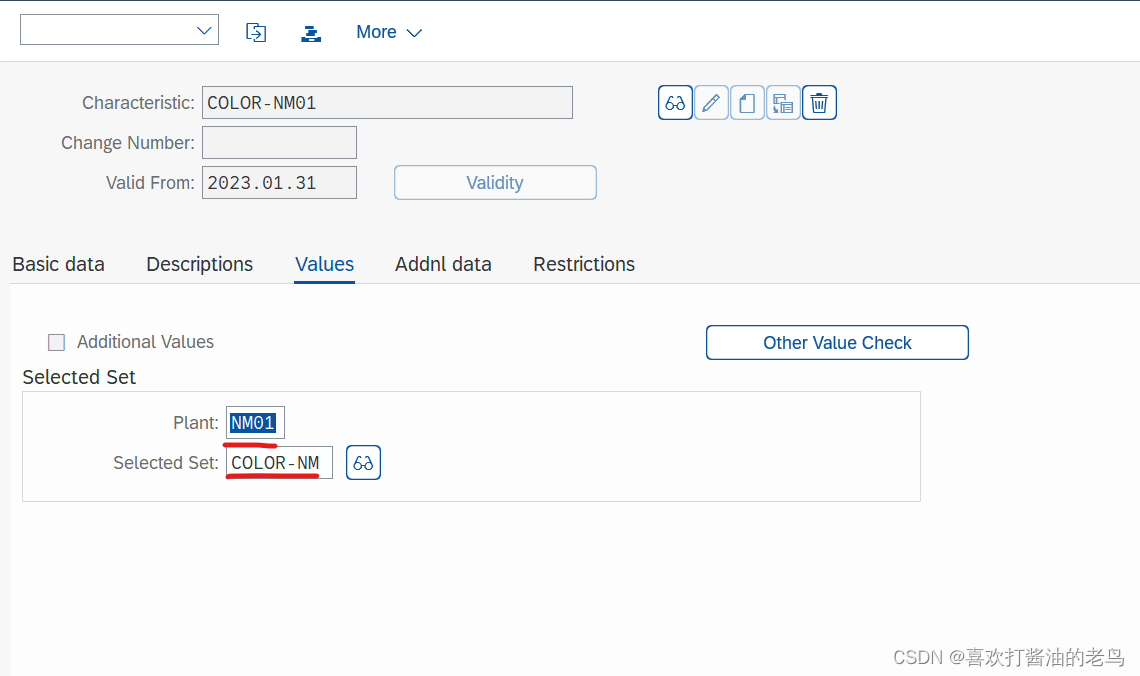
Task: Click the glasses icon beside the Selected Set field
Action: pos(363,462)
